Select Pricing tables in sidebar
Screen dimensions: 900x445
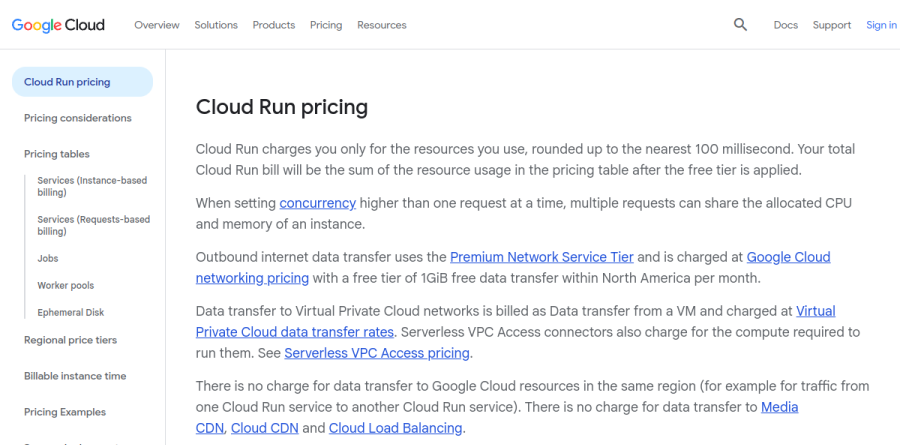(x=57, y=154)
